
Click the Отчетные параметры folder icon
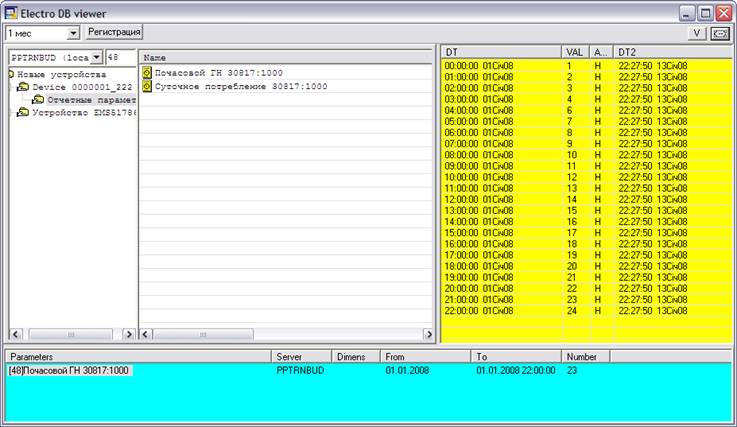point(37,100)
